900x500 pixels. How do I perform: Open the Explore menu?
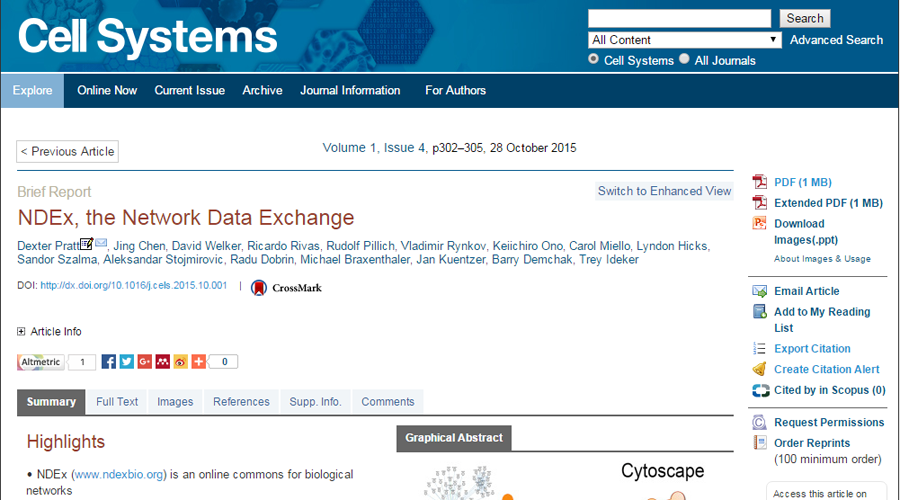point(32,90)
